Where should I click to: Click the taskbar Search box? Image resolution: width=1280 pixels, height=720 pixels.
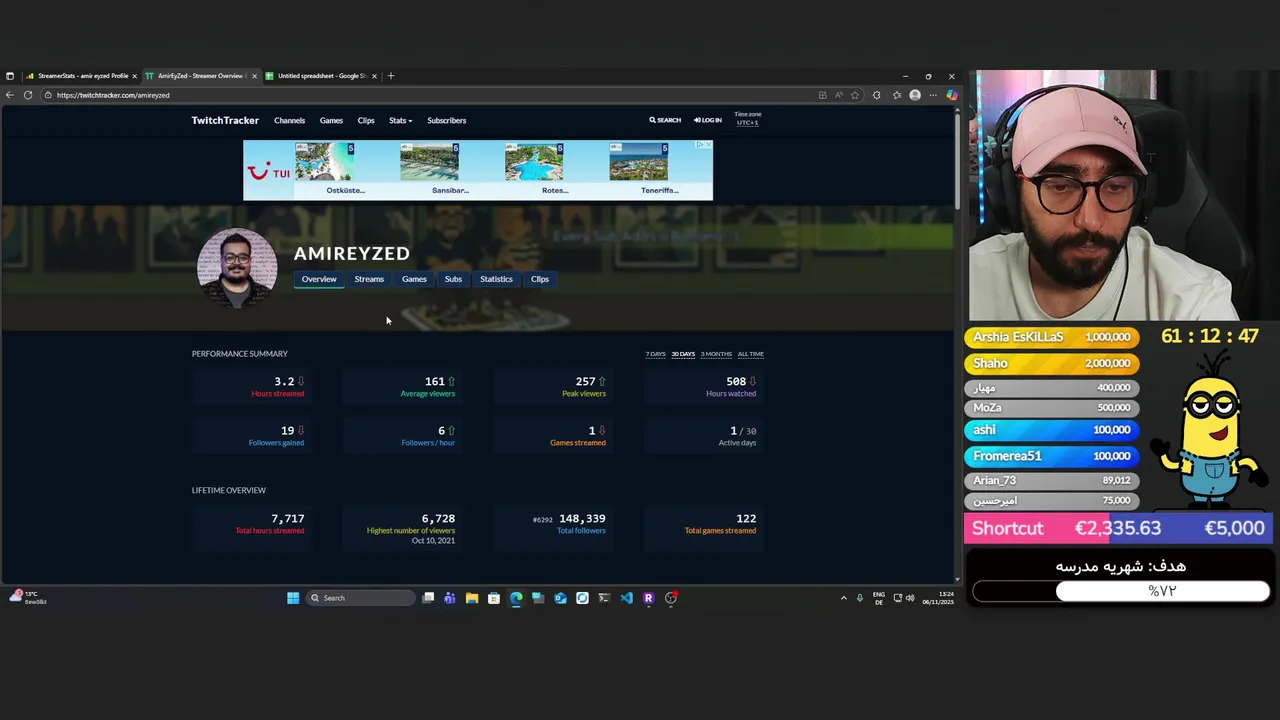360,598
